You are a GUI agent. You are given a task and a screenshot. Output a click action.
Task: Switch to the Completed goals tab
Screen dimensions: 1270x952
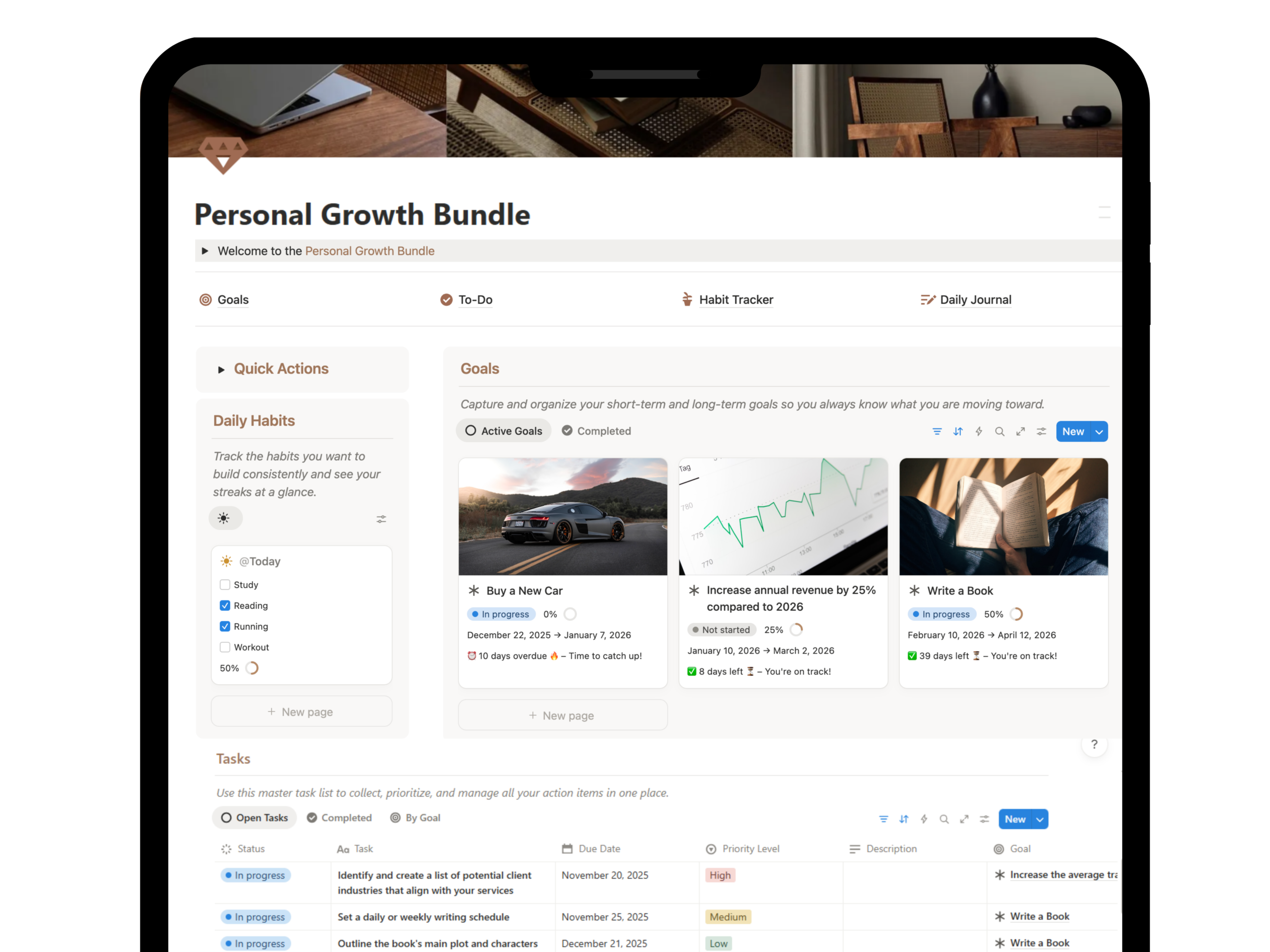coord(596,431)
